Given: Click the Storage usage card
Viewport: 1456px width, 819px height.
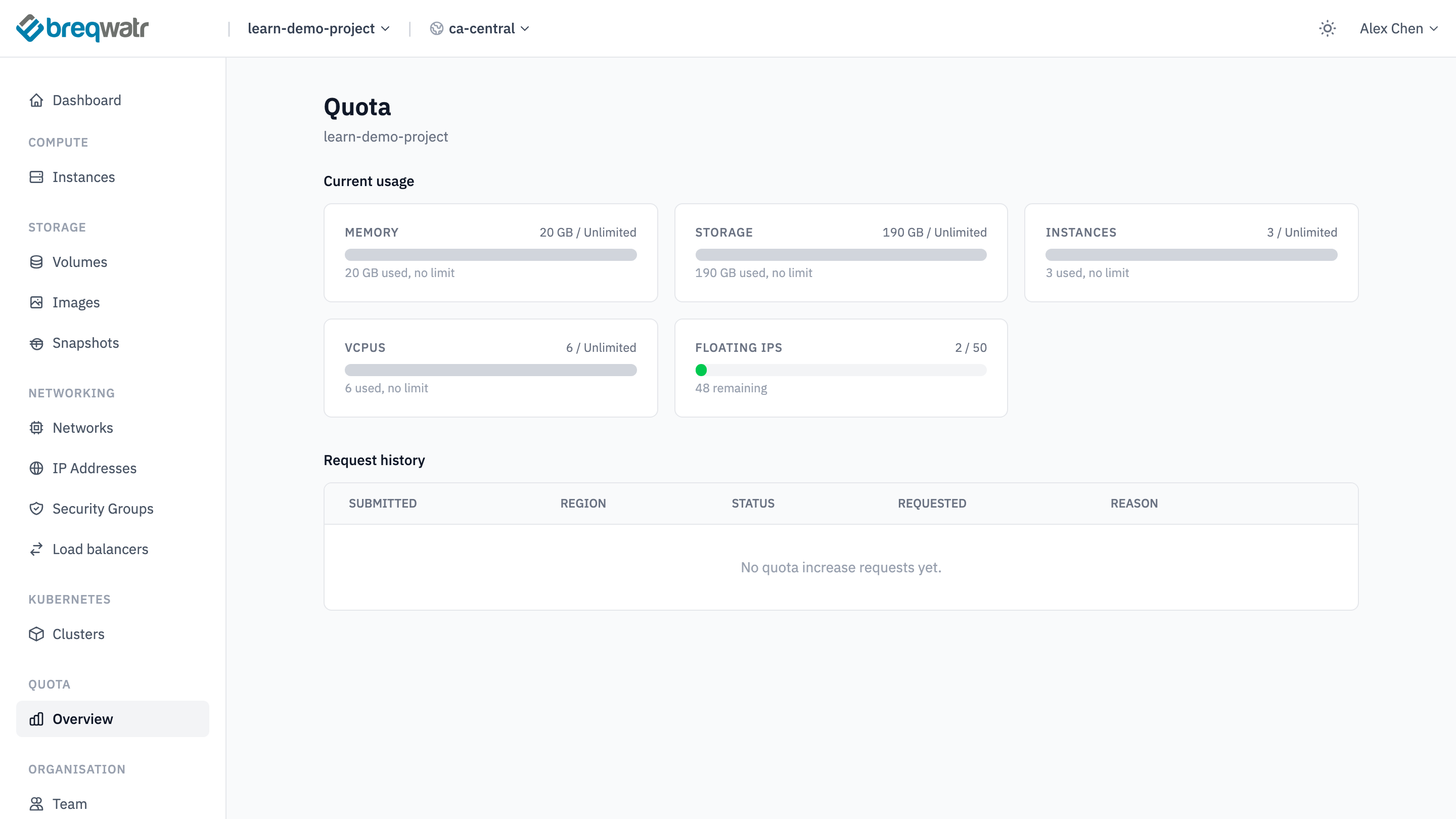Looking at the screenshot, I should tap(840, 253).
